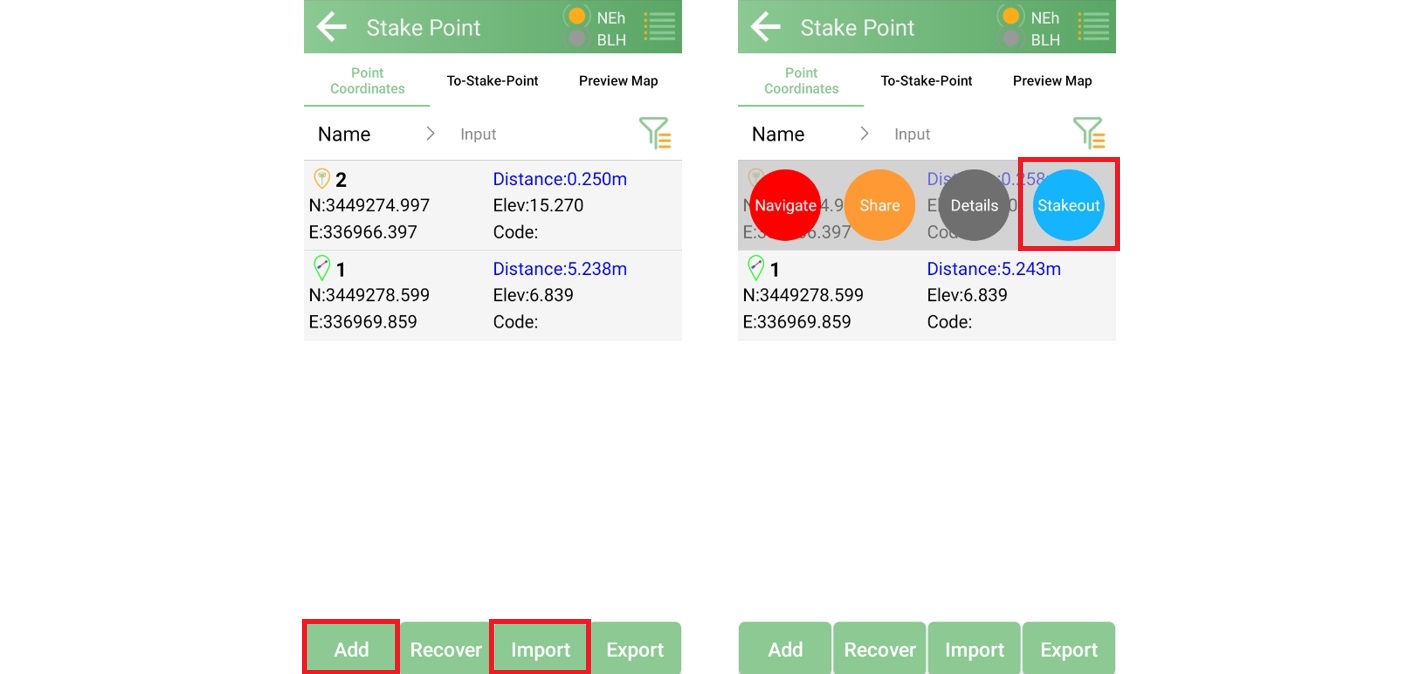The height and width of the screenshot is (674, 1421).
Task: Switch to To-Stake-Point tab on left screen
Action: 492,81
